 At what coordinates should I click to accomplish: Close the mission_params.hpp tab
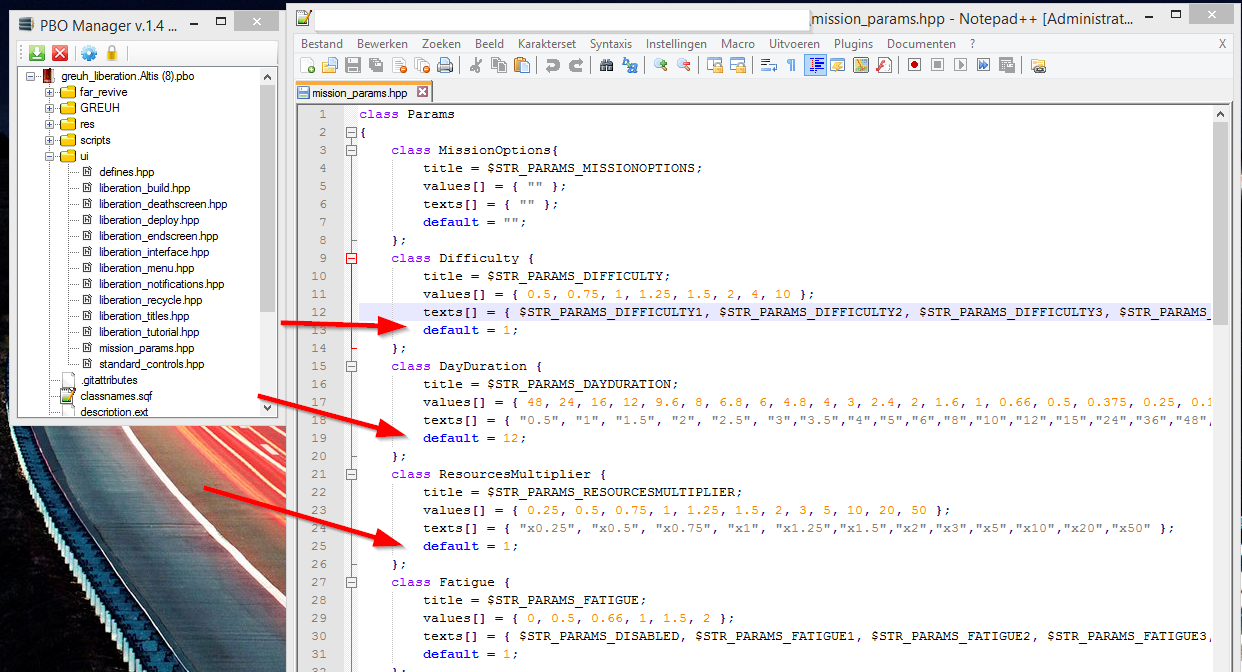click(422, 92)
